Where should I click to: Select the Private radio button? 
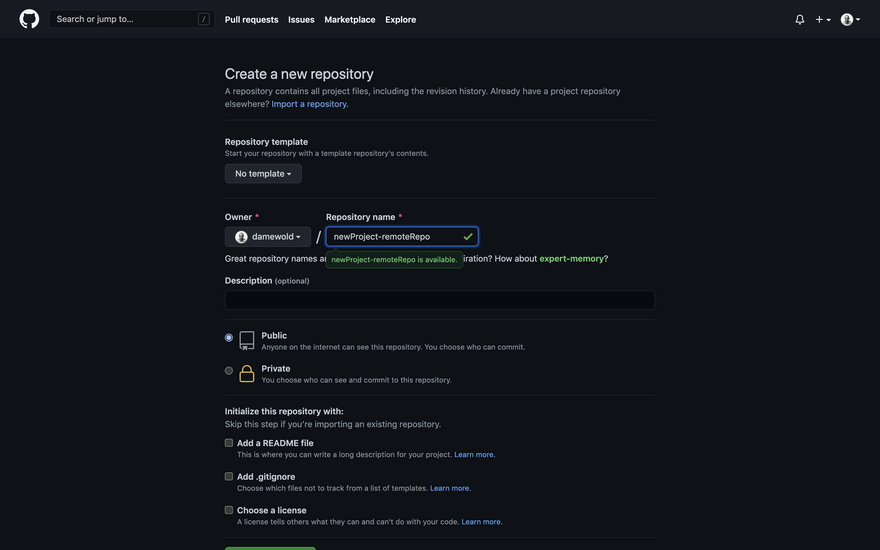(x=229, y=371)
